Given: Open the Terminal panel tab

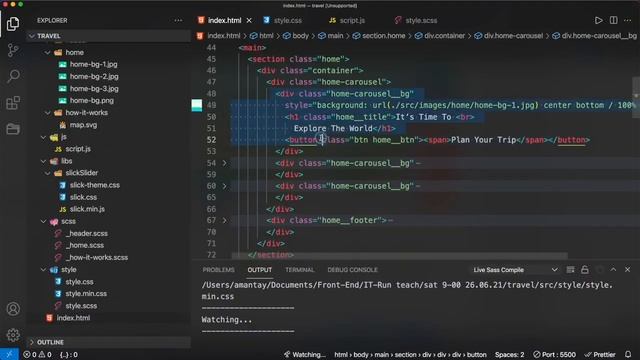Looking at the screenshot, I should pos(300,270).
